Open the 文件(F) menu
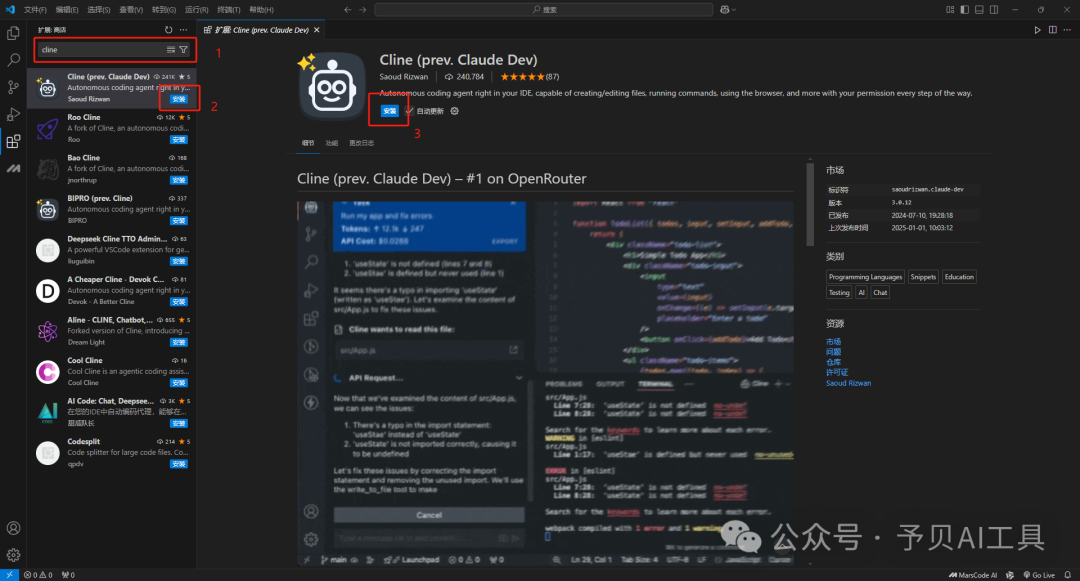Image resolution: width=1080 pixels, height=581 pixels. coord(35,10)
